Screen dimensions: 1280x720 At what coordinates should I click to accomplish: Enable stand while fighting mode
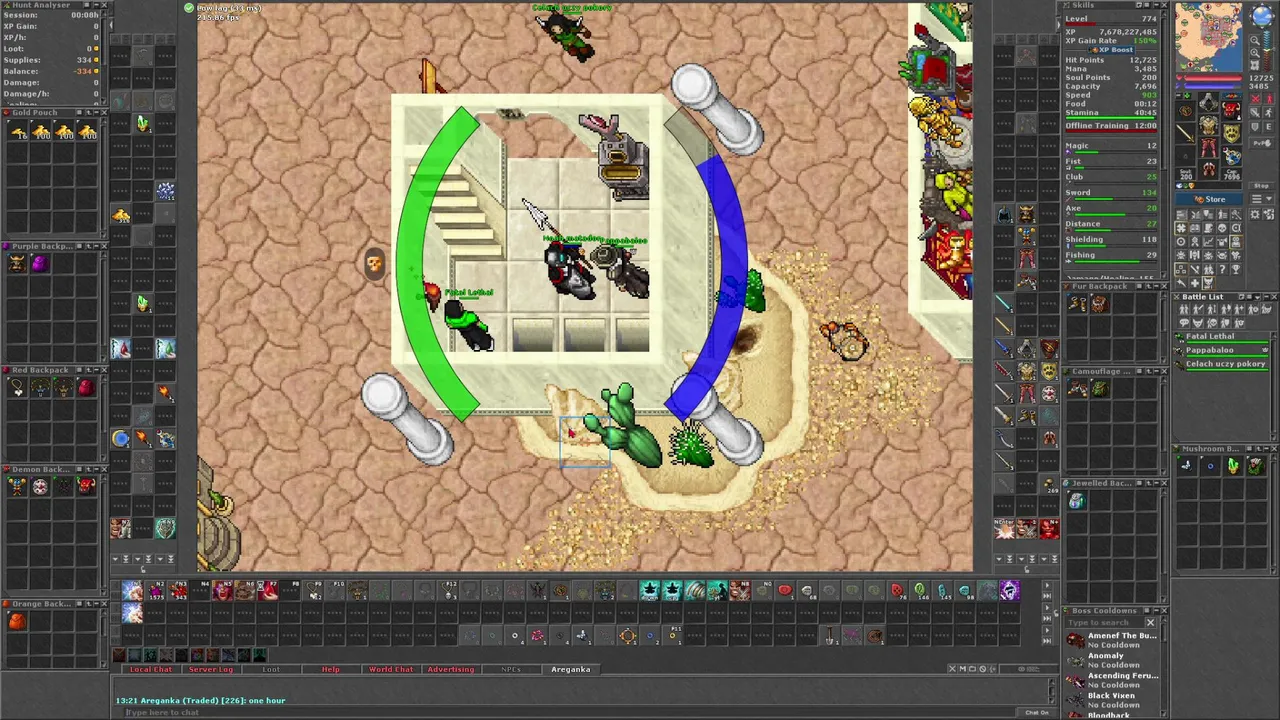(x=1270, y=98)
